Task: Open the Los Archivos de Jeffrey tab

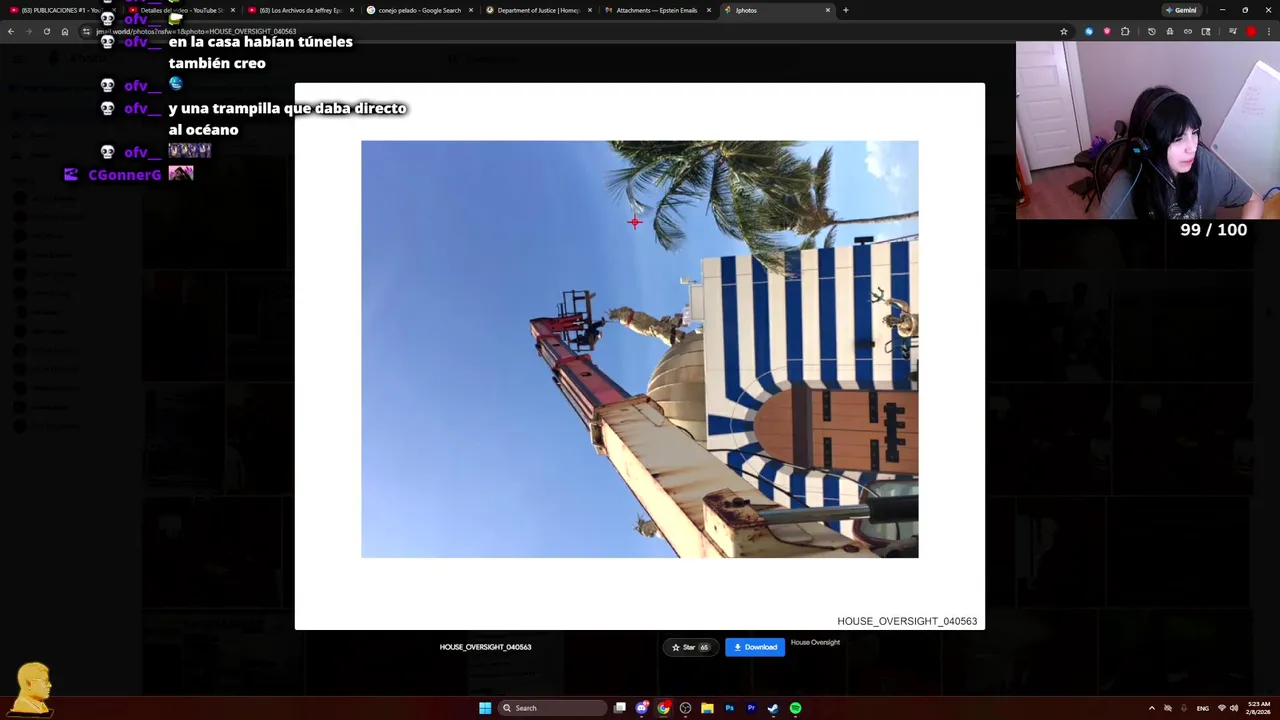Action: (x=300, y=10)
